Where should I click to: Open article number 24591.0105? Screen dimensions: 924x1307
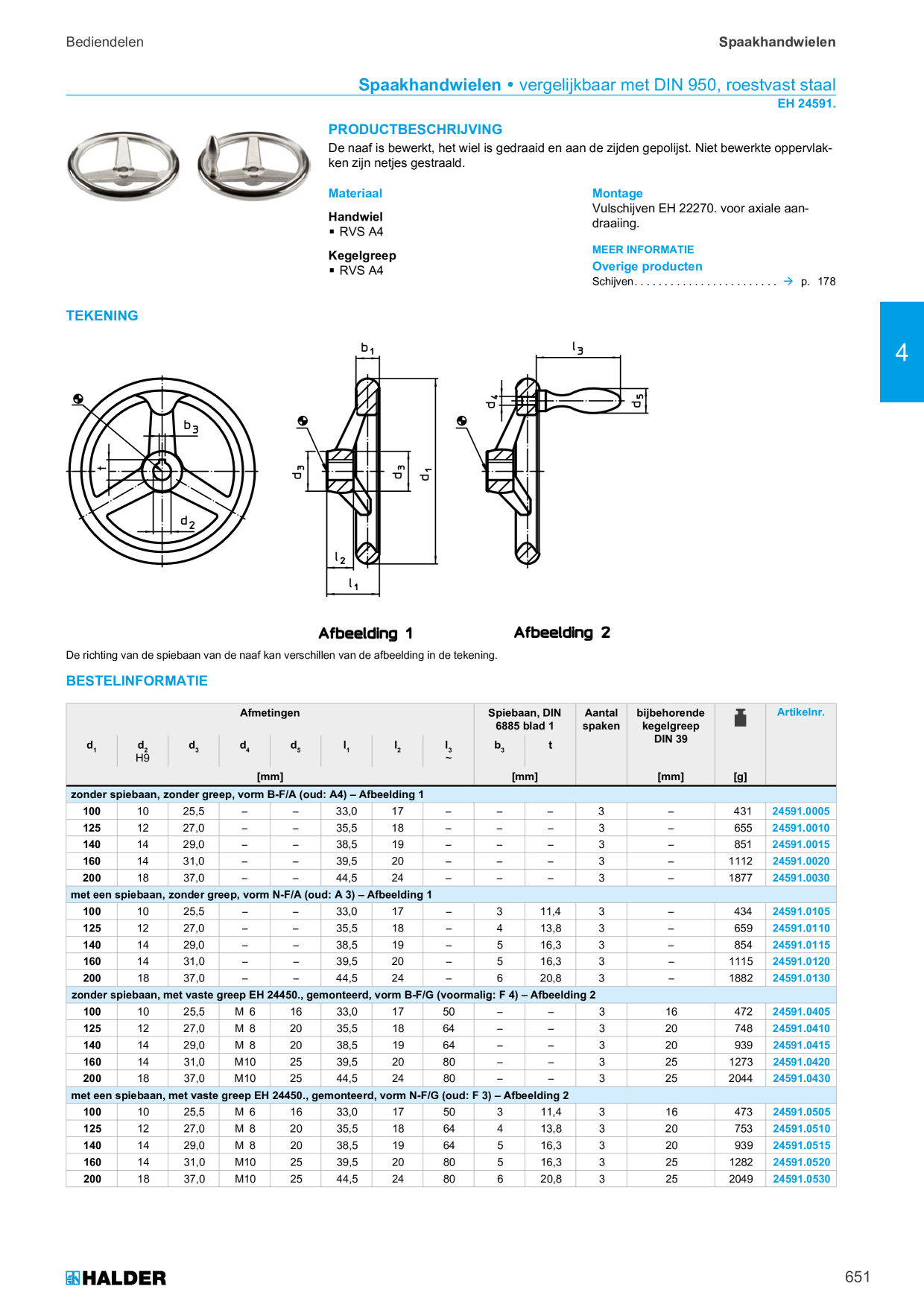pos(800,911)
